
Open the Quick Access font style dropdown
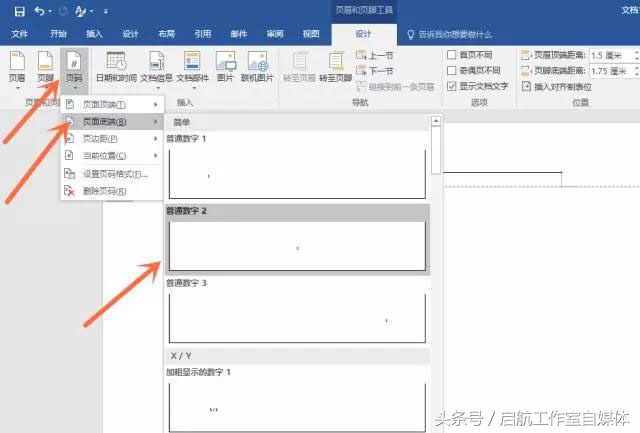pos(91,11)
